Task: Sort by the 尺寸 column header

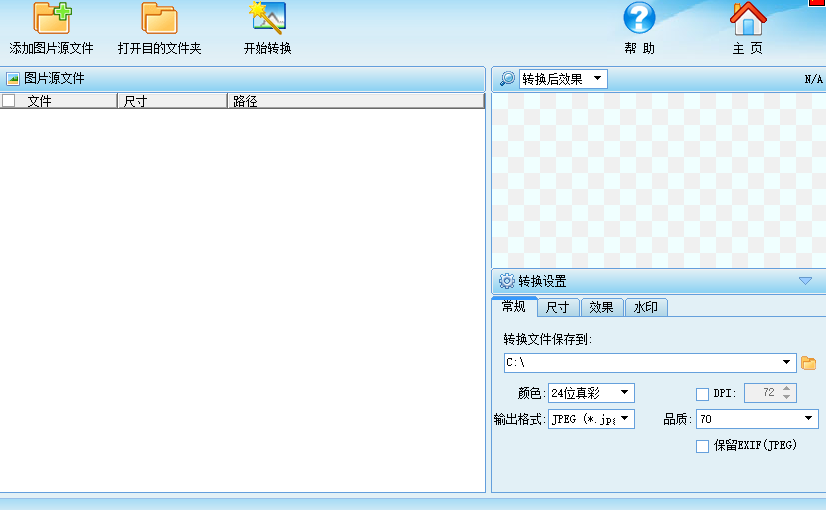Action: [x=172, y=101]
